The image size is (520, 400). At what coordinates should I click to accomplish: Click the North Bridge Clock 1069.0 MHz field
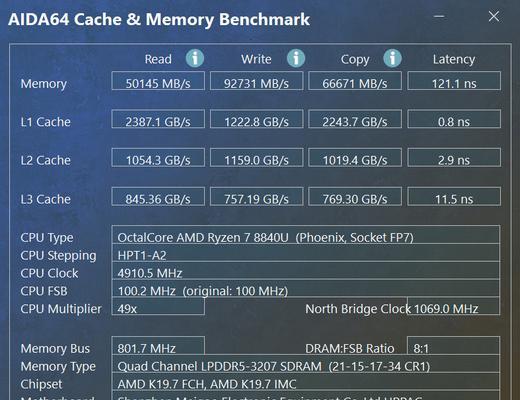(x=454, y=306)
